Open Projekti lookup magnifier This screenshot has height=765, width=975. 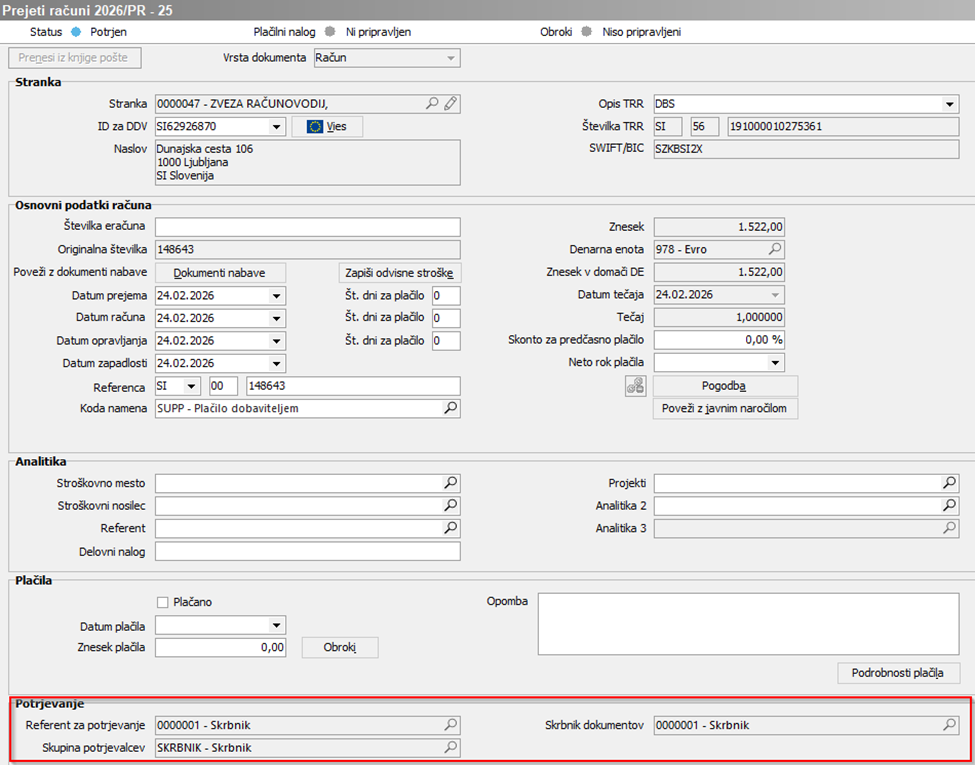tap(950, 483)
